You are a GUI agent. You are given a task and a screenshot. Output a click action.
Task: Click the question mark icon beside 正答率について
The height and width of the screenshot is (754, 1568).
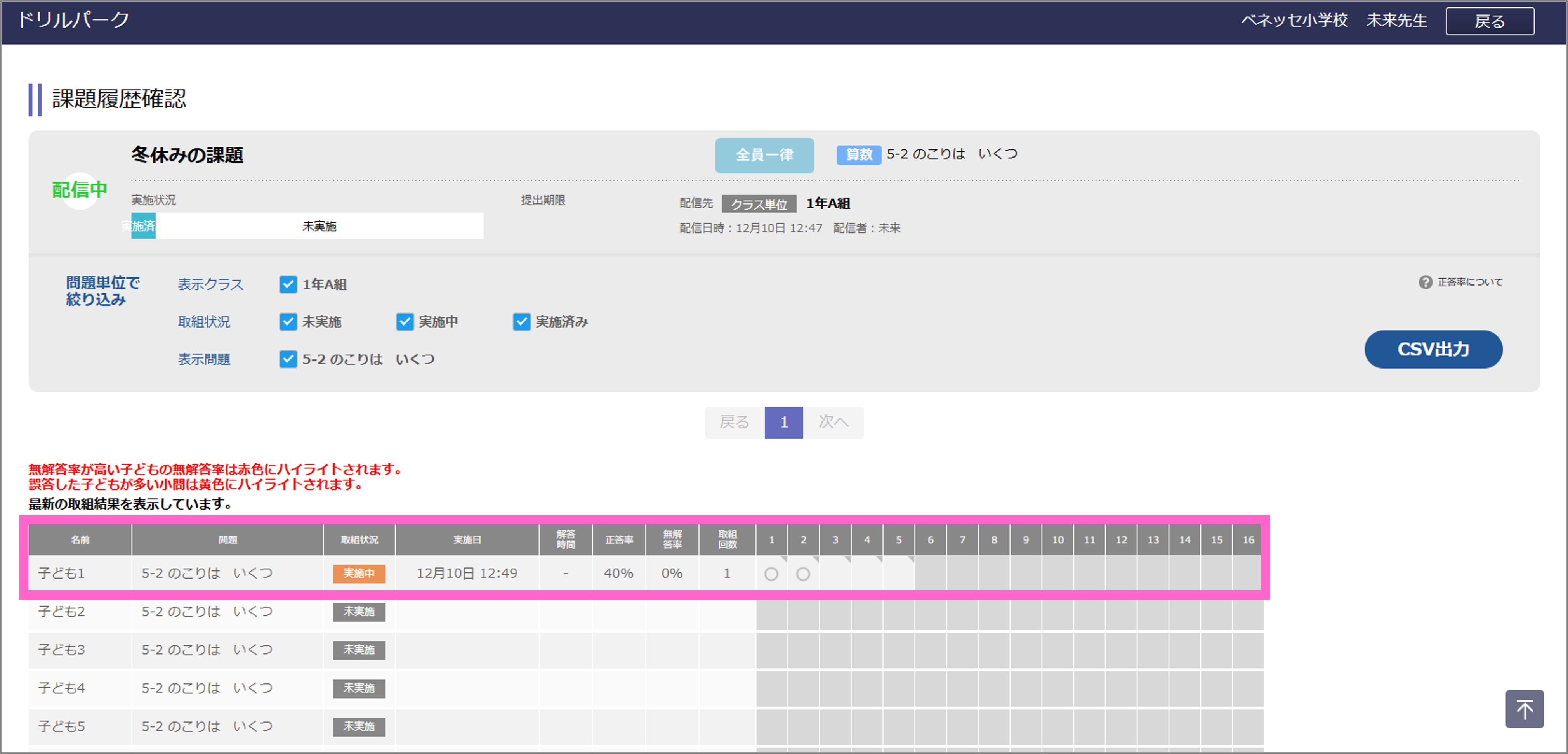coord(1425,283)
